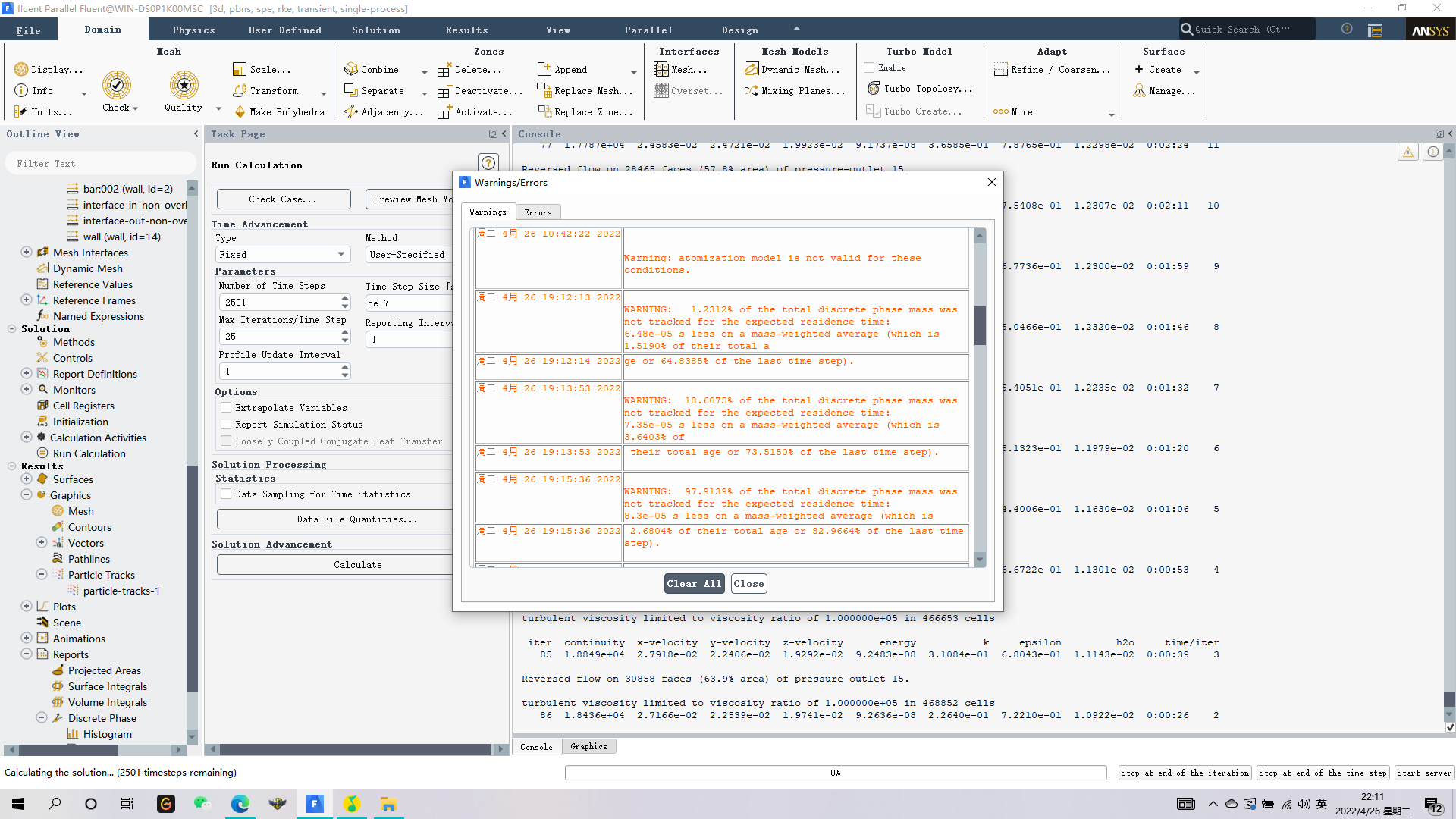1456x819 pixels.
Task: Click the Combine zones icon
Action: click(x=350, y=69)
